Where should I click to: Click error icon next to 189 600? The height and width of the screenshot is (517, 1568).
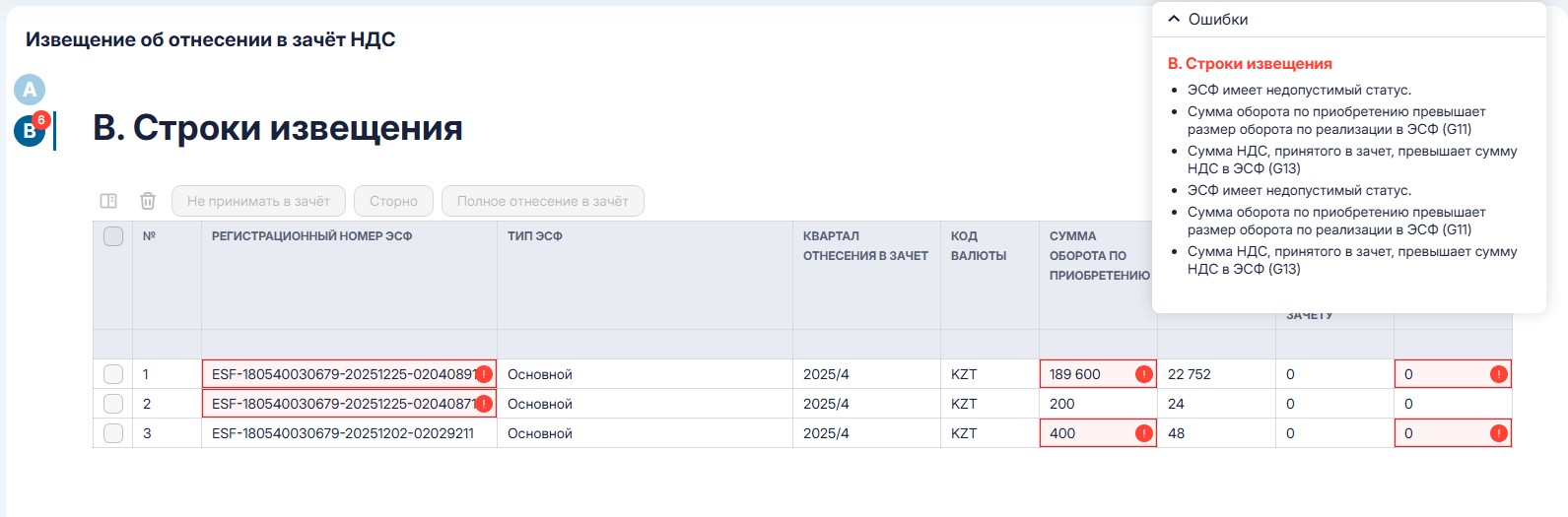coord(1143,374)
